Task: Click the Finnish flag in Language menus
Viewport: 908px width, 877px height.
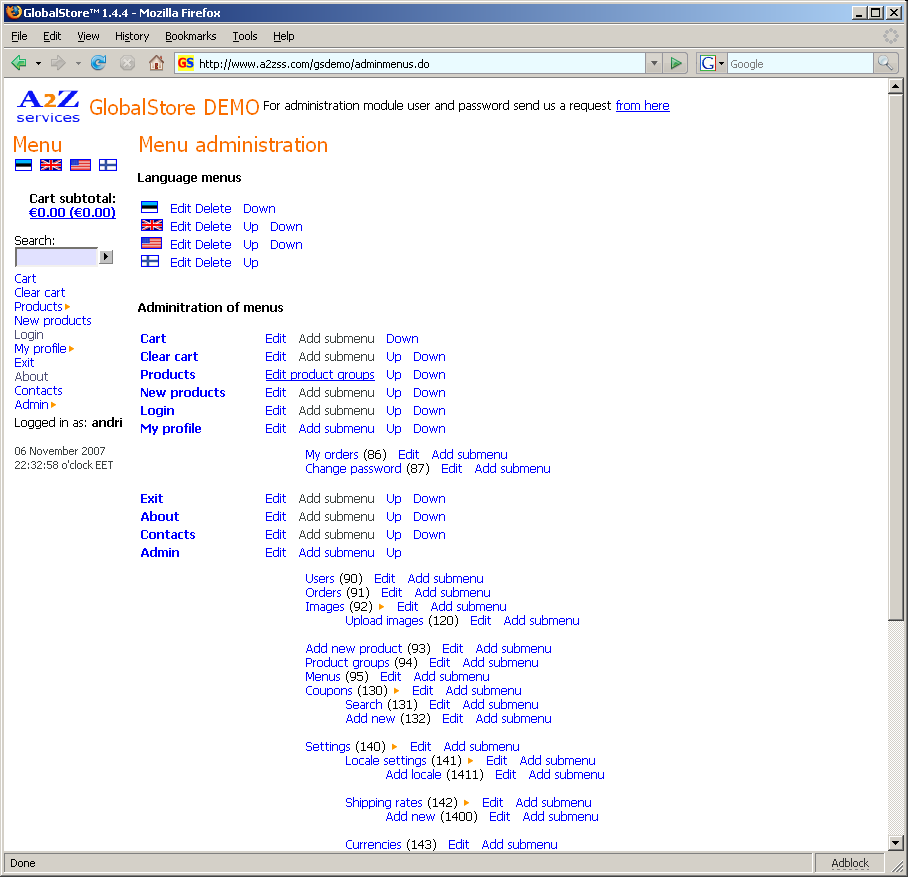Action: point(149,261)
